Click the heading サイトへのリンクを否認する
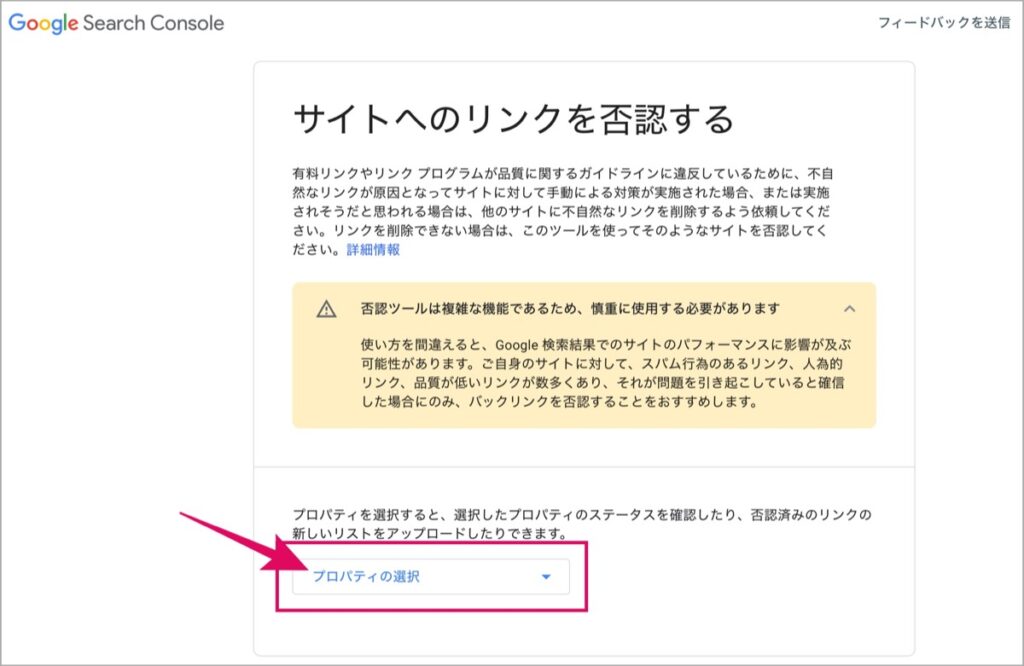Viewport: 1024px width, 666px height. click(514, 119)
